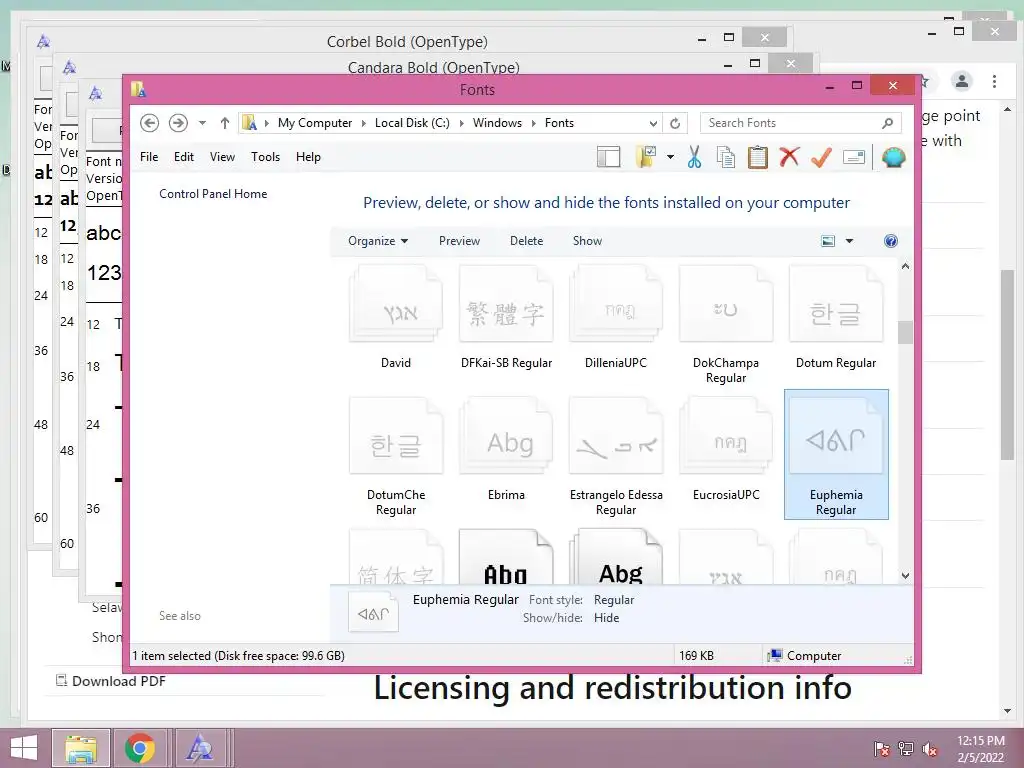Open the view options dropdown arrow
The height and width of the screenshot is (768, 1024).
850,241
